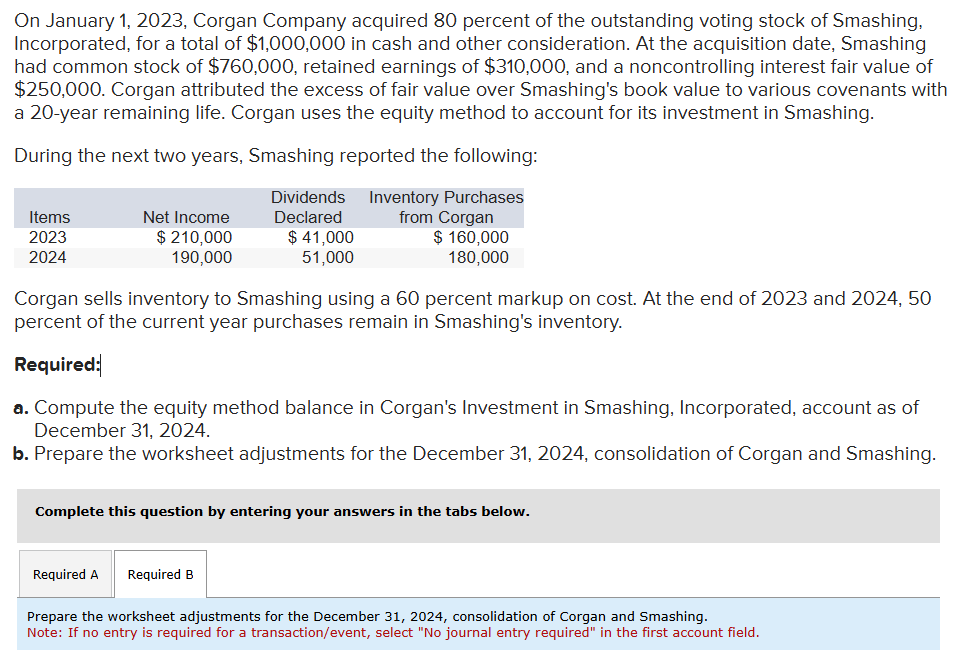Image resolution: width=969 pixels, height=654 pixels.
Task: Select the $160,000 inventory purchases amount
Action: (471, 237)
